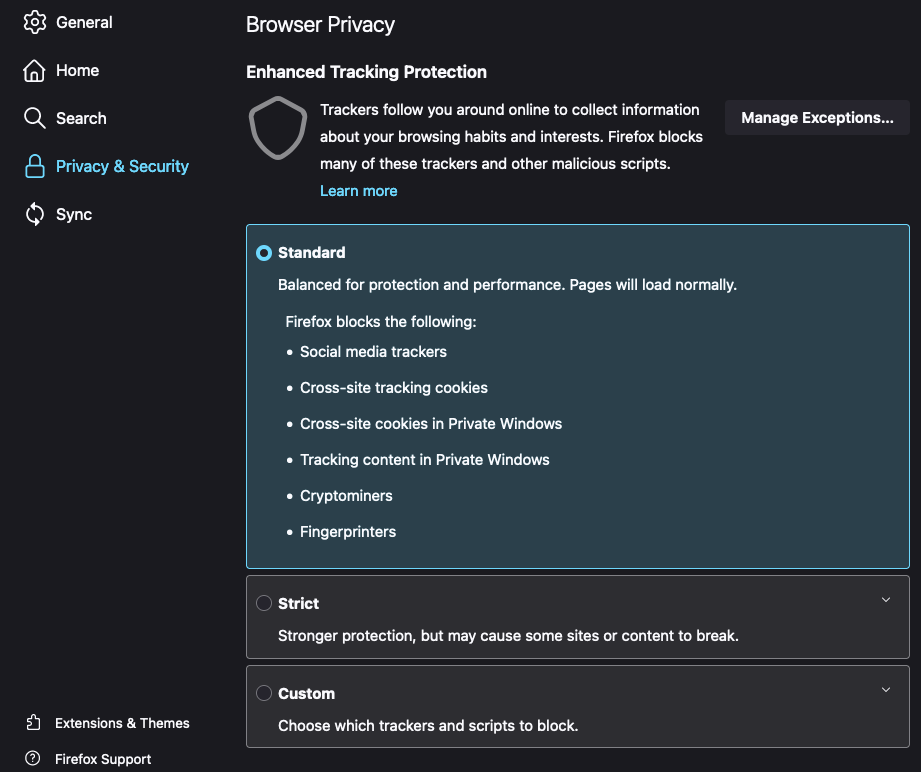Click the Home house icon
The image size is (921, 772).
(35, 70)
